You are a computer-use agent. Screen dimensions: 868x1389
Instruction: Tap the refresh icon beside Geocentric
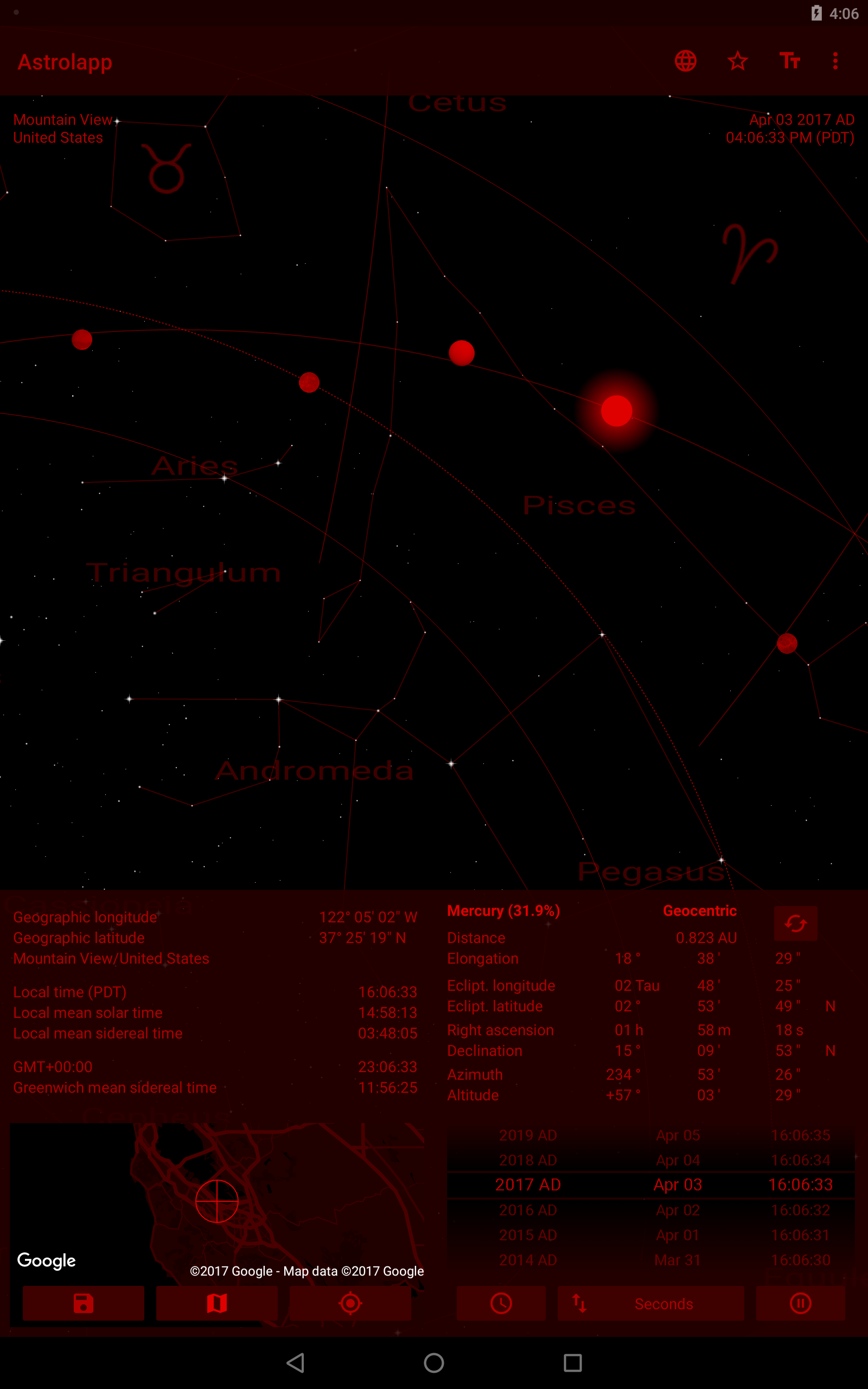point(796,923)
